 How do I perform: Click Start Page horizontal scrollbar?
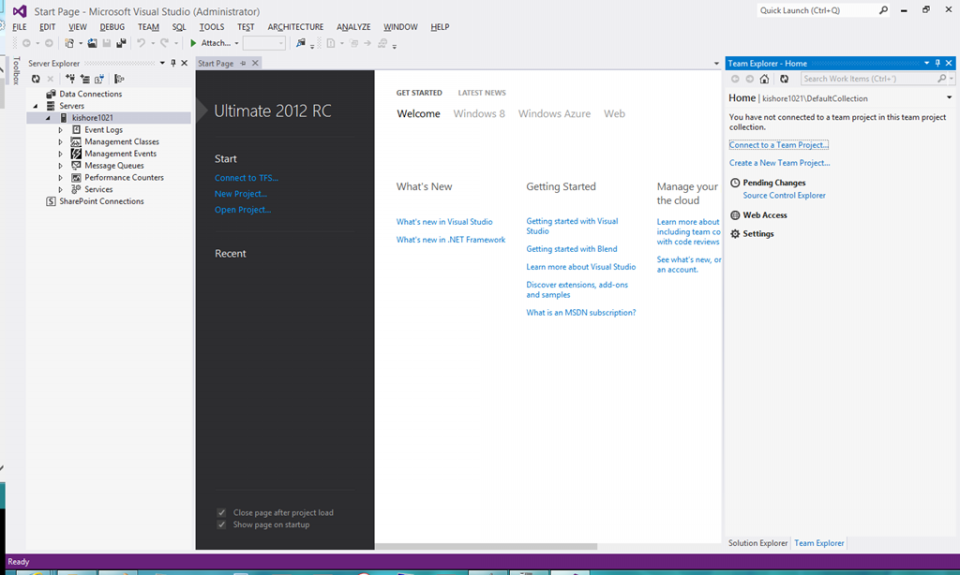tap(486, 546)
